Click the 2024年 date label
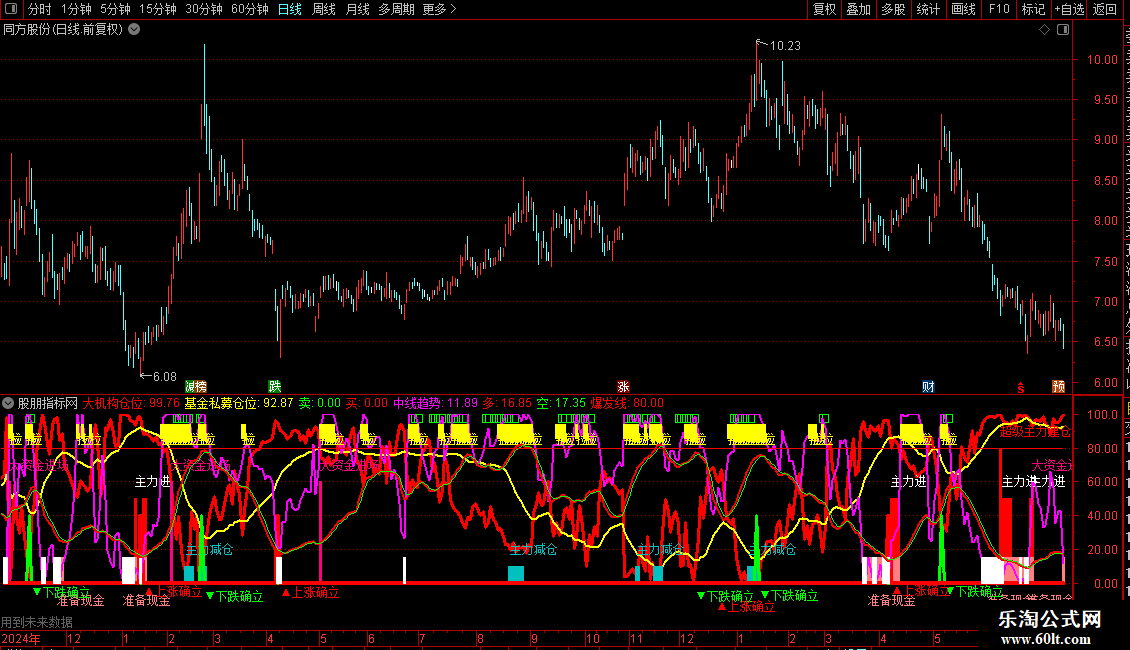 pos(21,638)
